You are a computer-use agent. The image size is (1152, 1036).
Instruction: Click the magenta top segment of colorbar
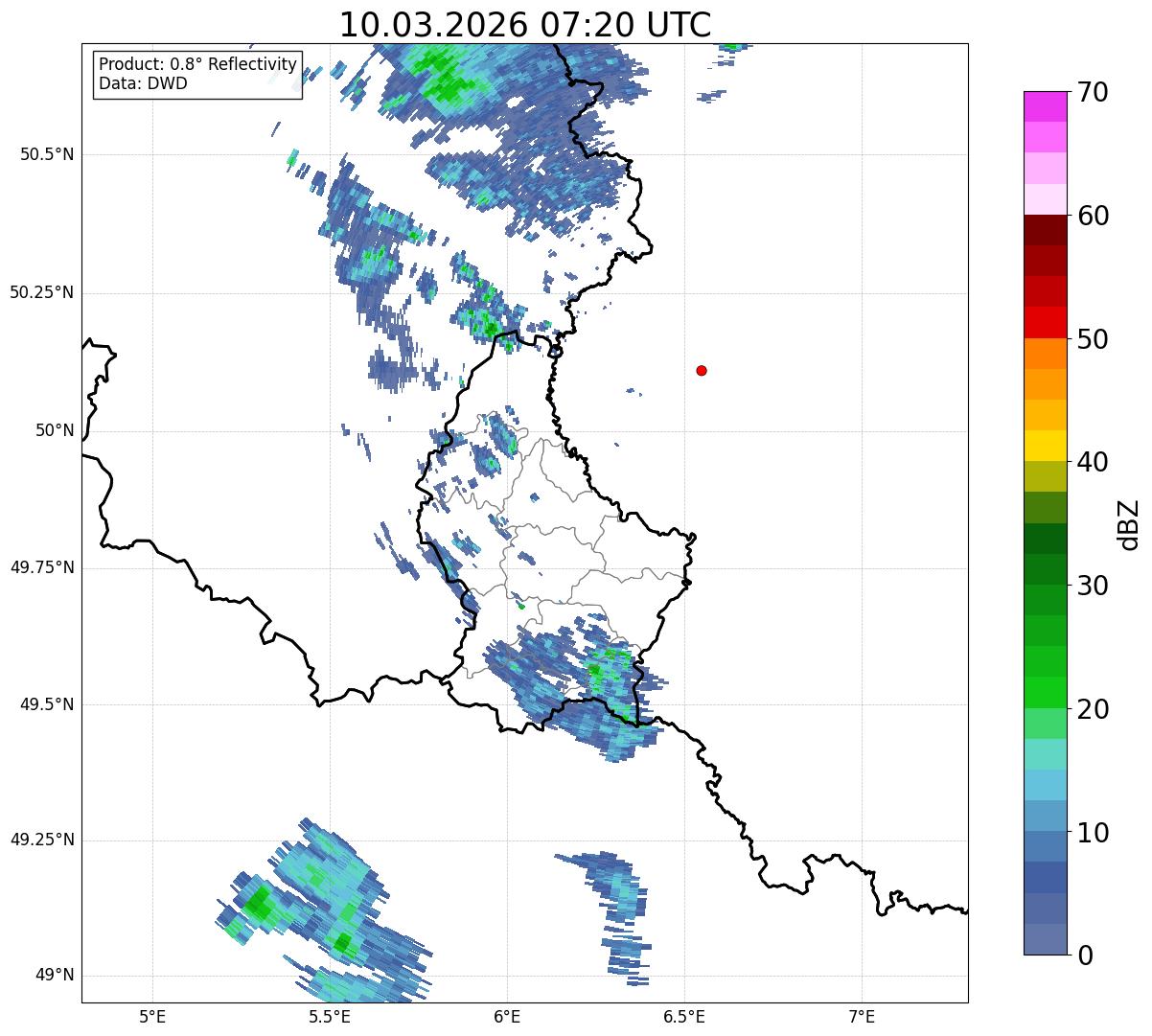point(1045,106)
